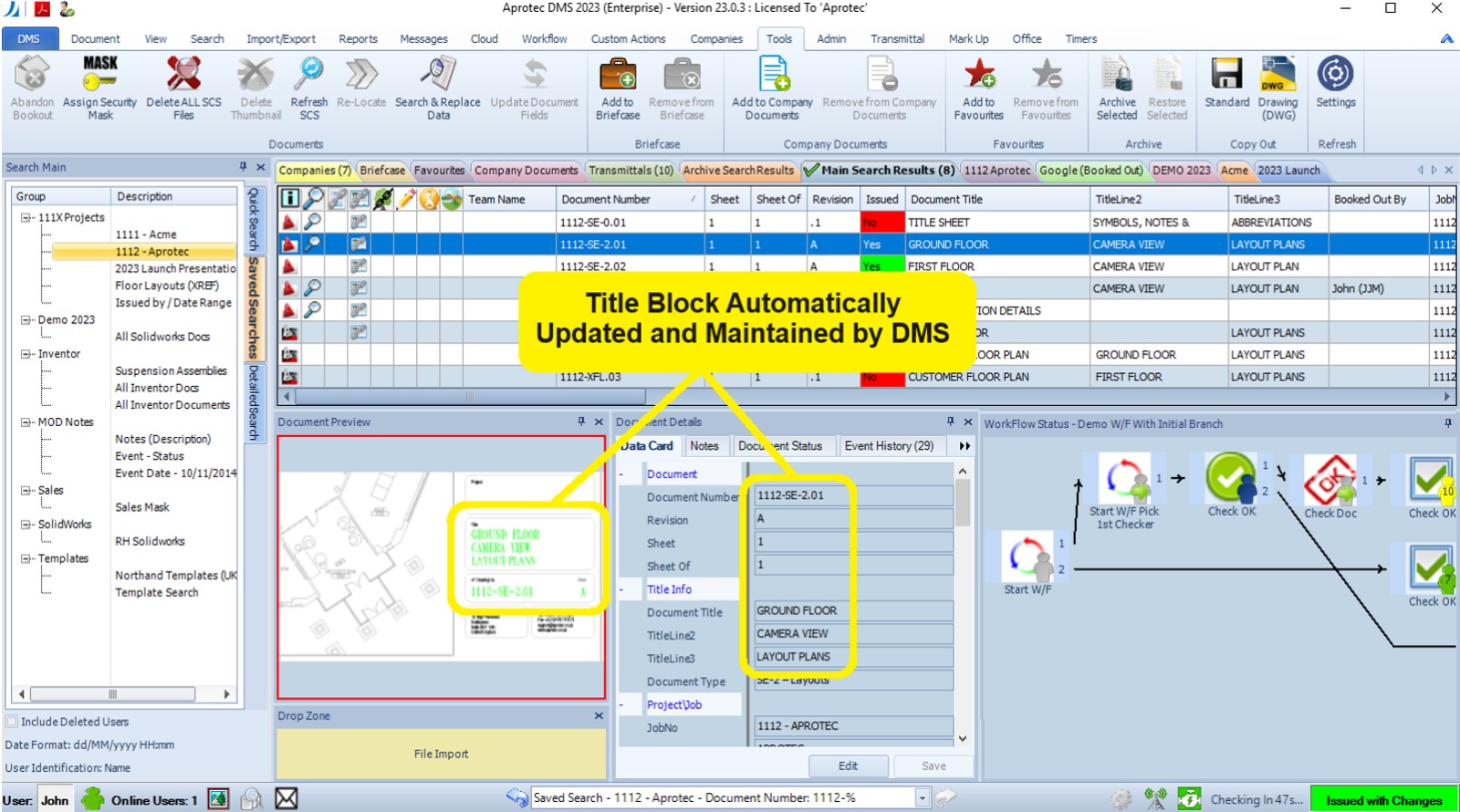Collapse the Demo 2023 tree group
1460x812 pixels.
coord(25,320)
